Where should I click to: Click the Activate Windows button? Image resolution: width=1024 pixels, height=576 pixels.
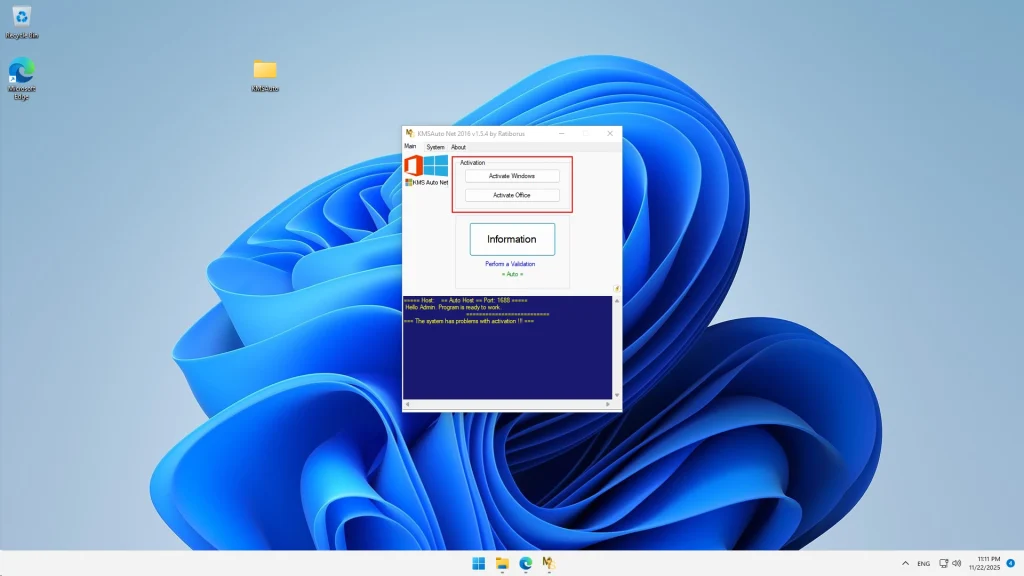pos(512,175)
